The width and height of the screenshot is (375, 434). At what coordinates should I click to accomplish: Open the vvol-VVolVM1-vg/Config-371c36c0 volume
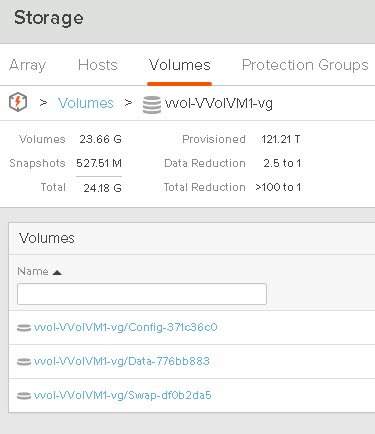coord(125,327)
